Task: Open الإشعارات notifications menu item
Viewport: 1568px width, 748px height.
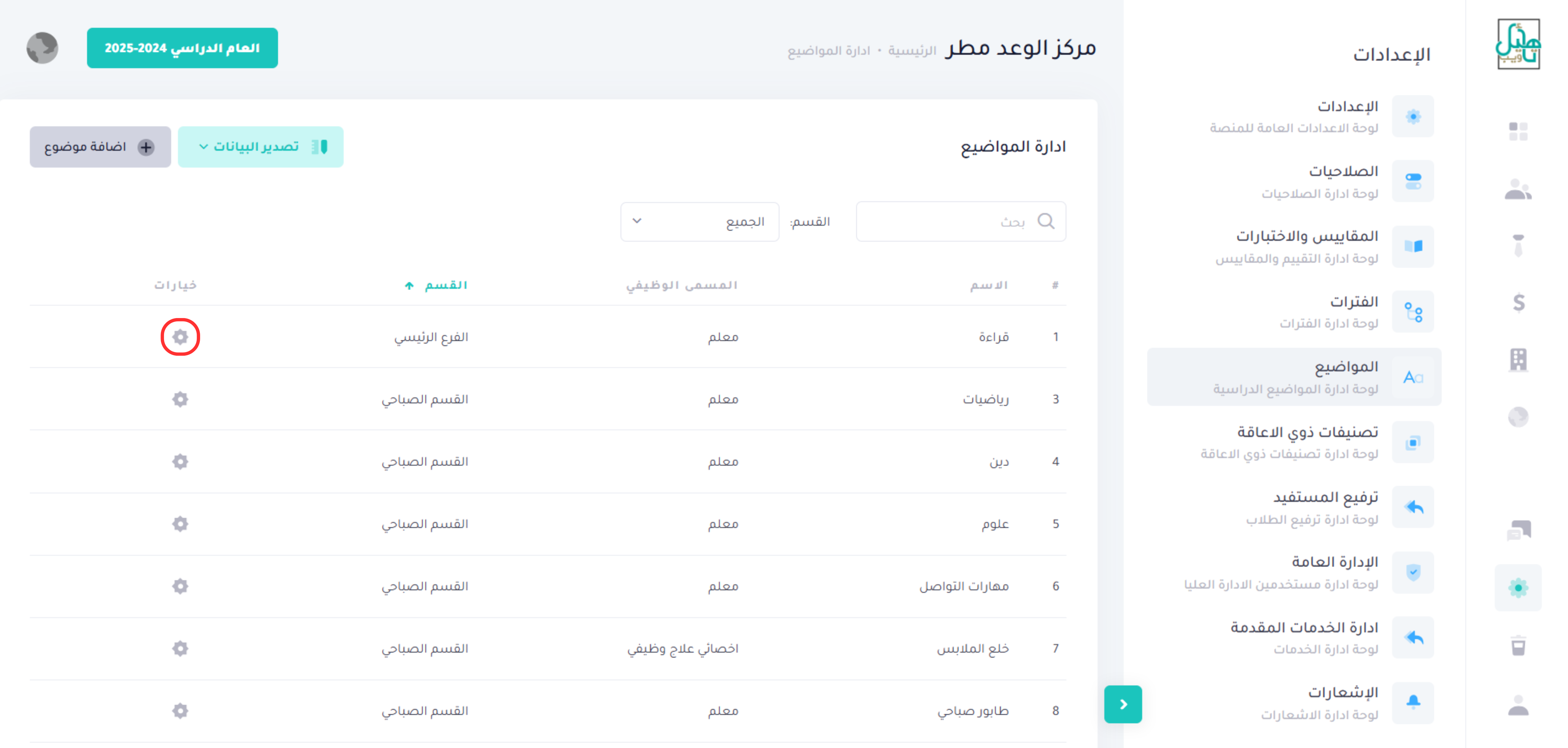Action: pyautogui.click(x=1294, y=702)
